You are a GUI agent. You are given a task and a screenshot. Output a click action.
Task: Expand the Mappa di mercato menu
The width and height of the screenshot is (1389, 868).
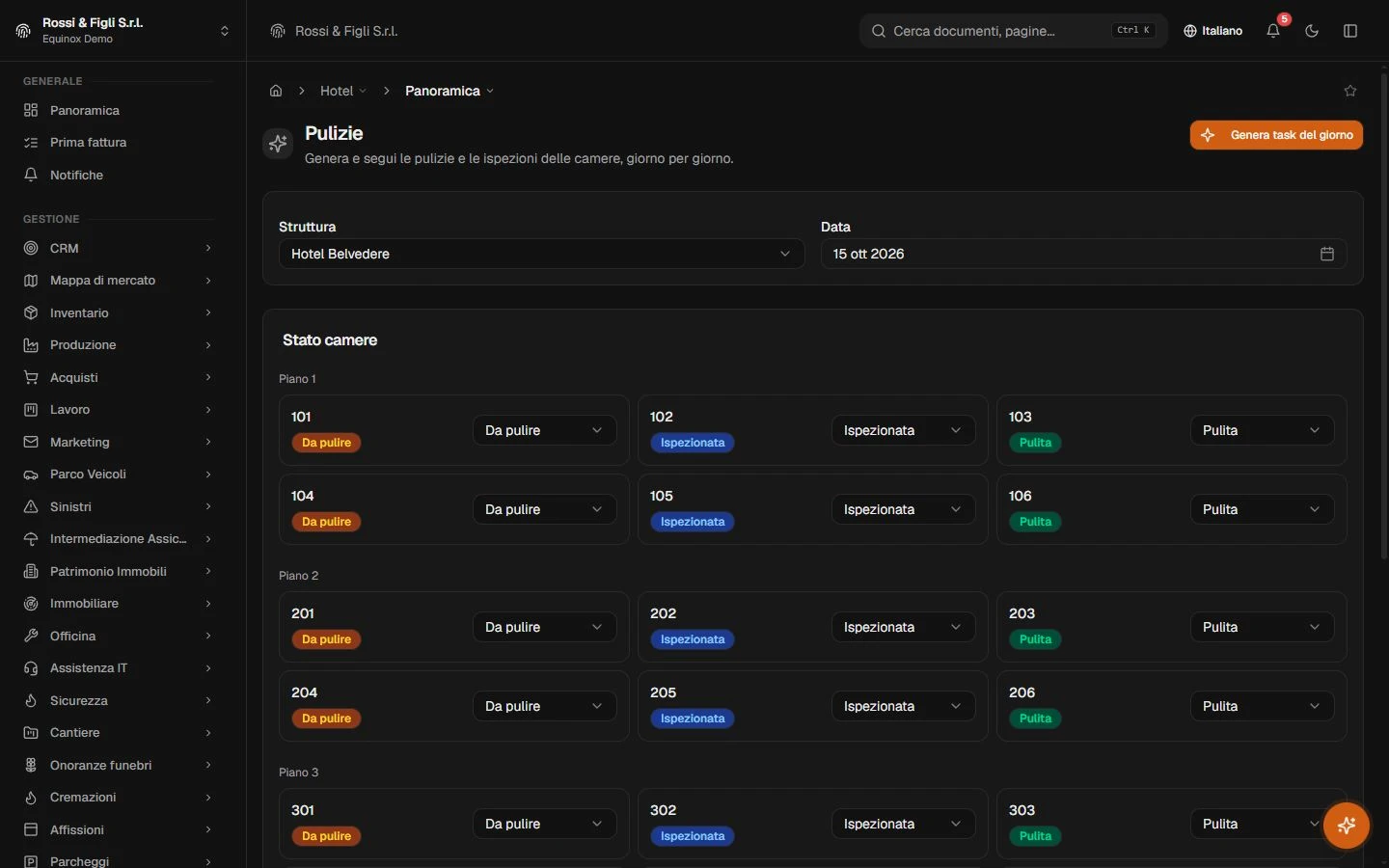tap(118, 281)
